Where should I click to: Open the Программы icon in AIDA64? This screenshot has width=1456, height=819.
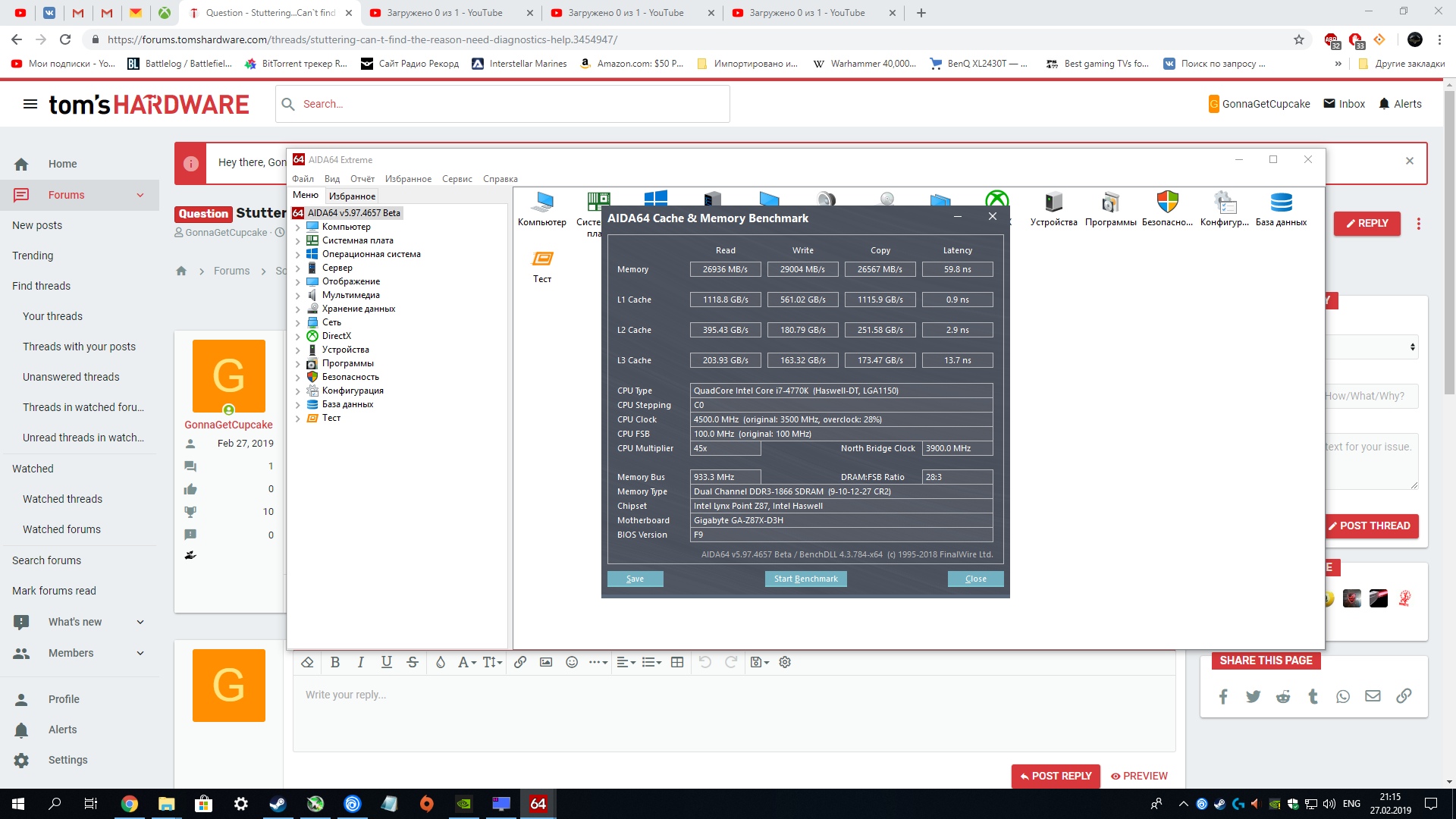[1110, 209]
